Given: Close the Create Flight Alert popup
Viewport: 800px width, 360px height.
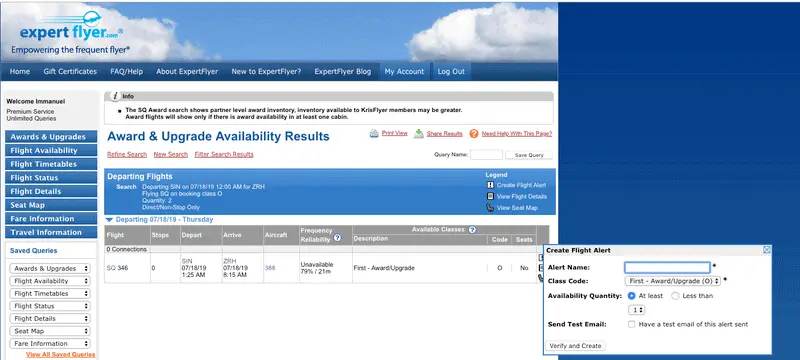Looking at the screenshot, I should [x=766, y=250].
